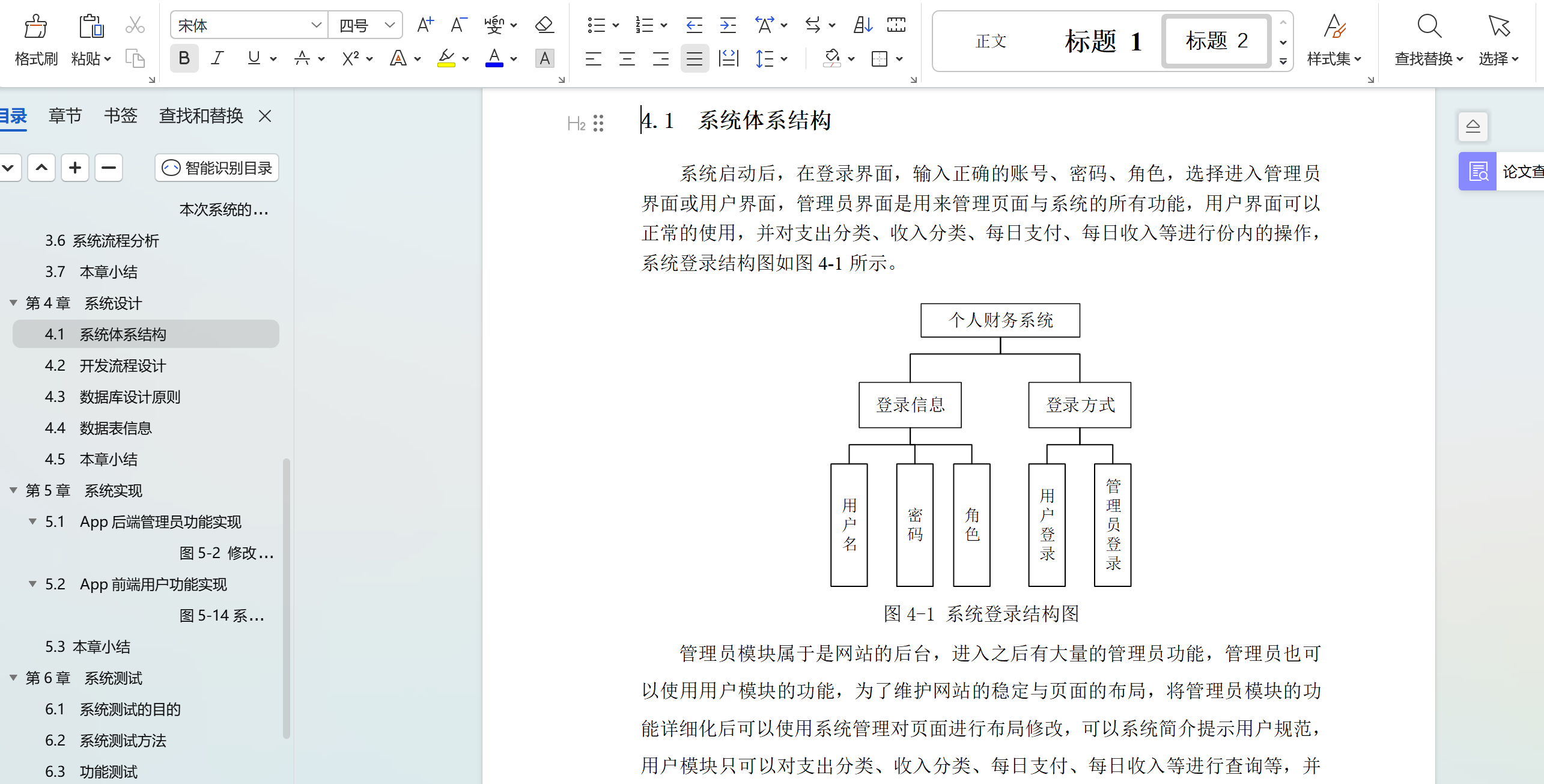Apply the 标题 1 style
The image size is (1544, 784).
[x=1102, y=41]
